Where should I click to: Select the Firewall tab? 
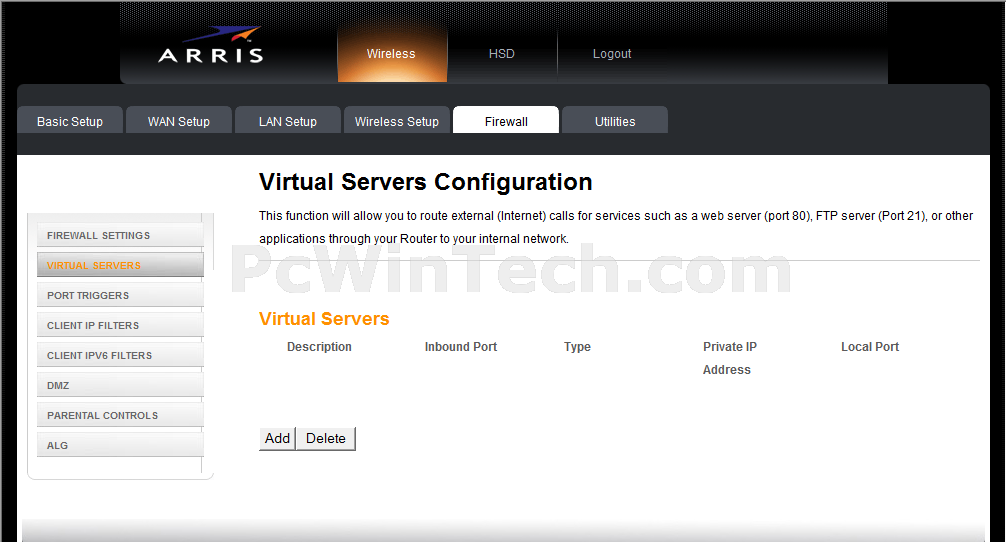click(x=506, y=121)
